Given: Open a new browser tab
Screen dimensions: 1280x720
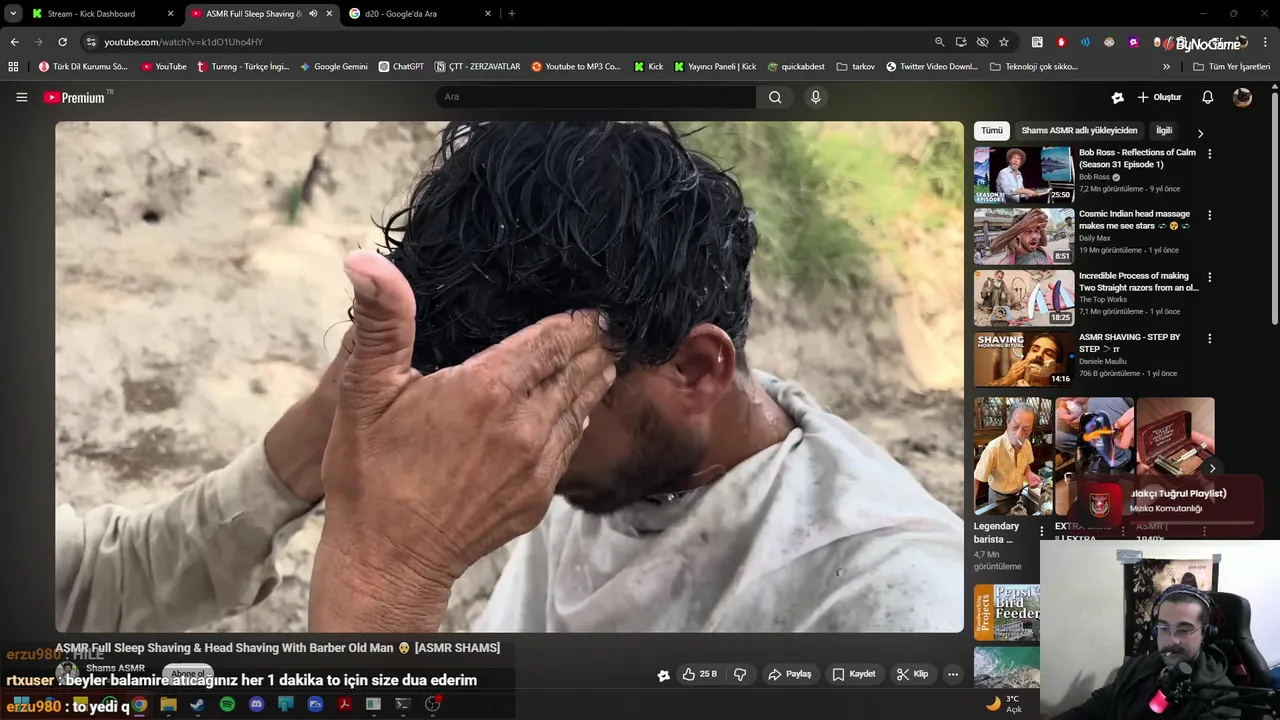Looking at the screenshot, I should click(x=512, y=14).
